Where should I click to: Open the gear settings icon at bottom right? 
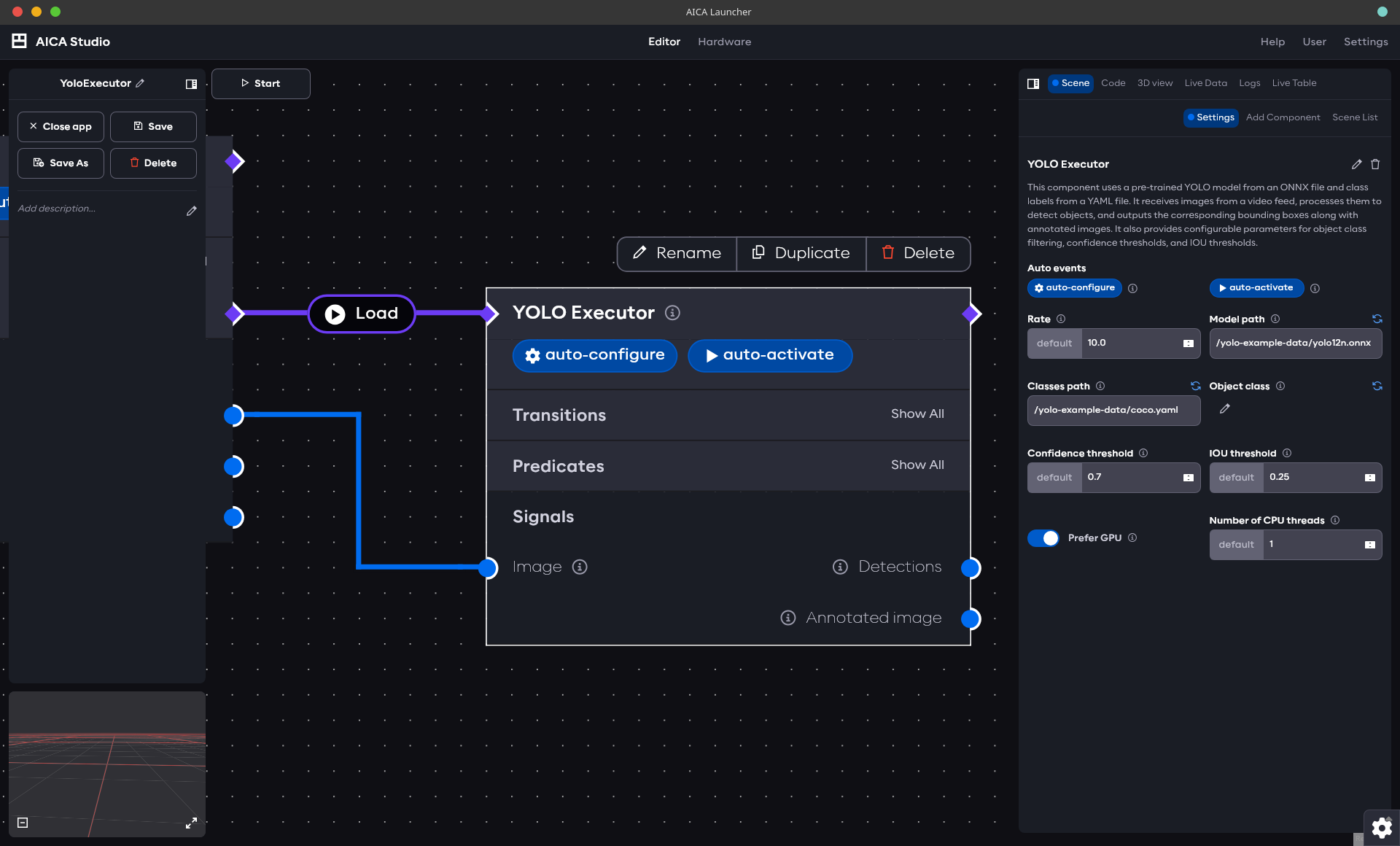pos(1382,827)
